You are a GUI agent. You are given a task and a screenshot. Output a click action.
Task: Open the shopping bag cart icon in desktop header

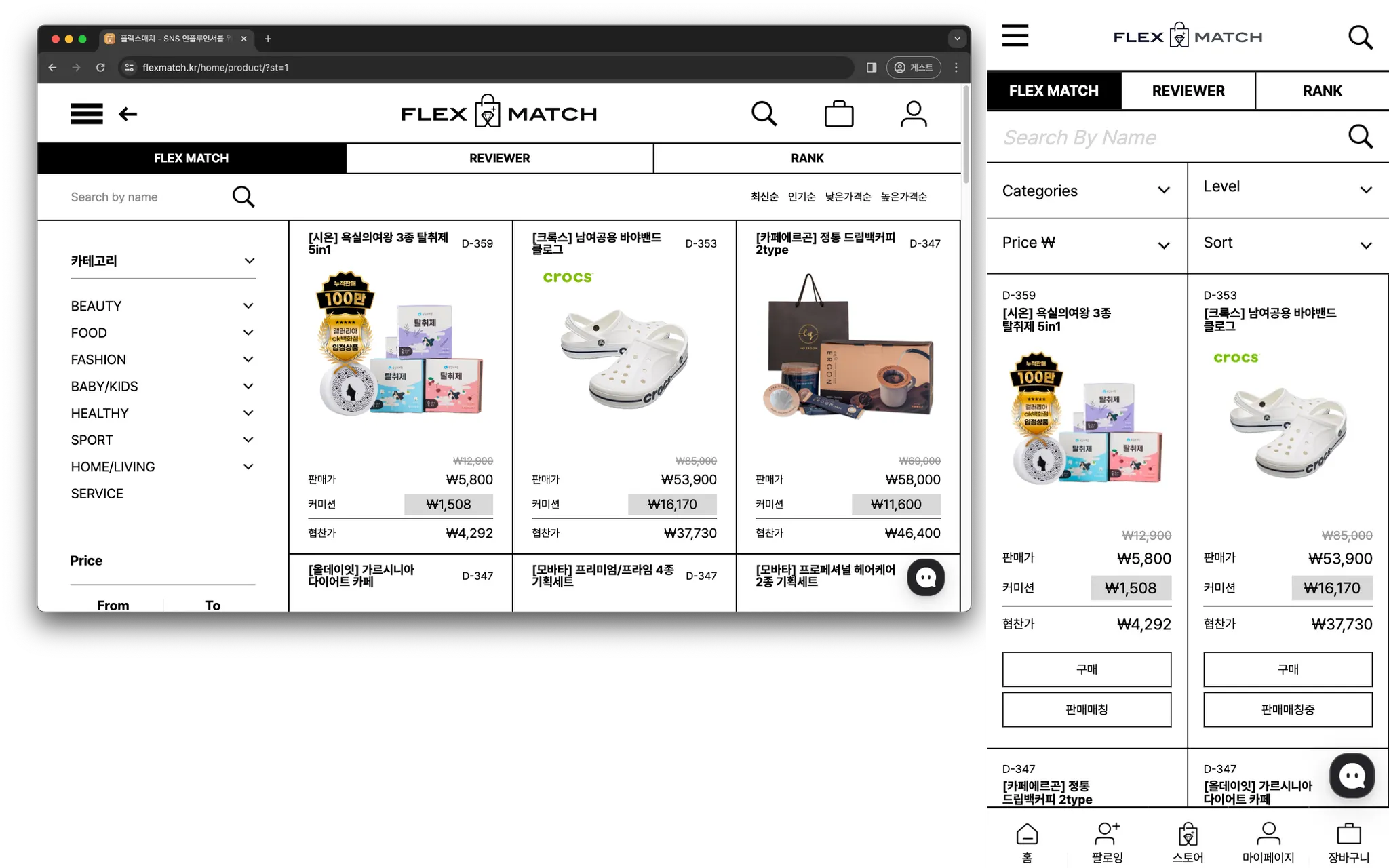click(838, 114)
